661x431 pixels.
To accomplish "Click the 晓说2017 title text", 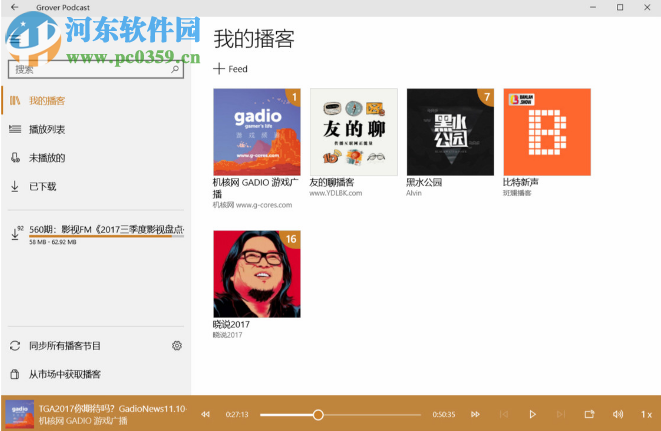I will pyautogui.click(x=231, y=324).
